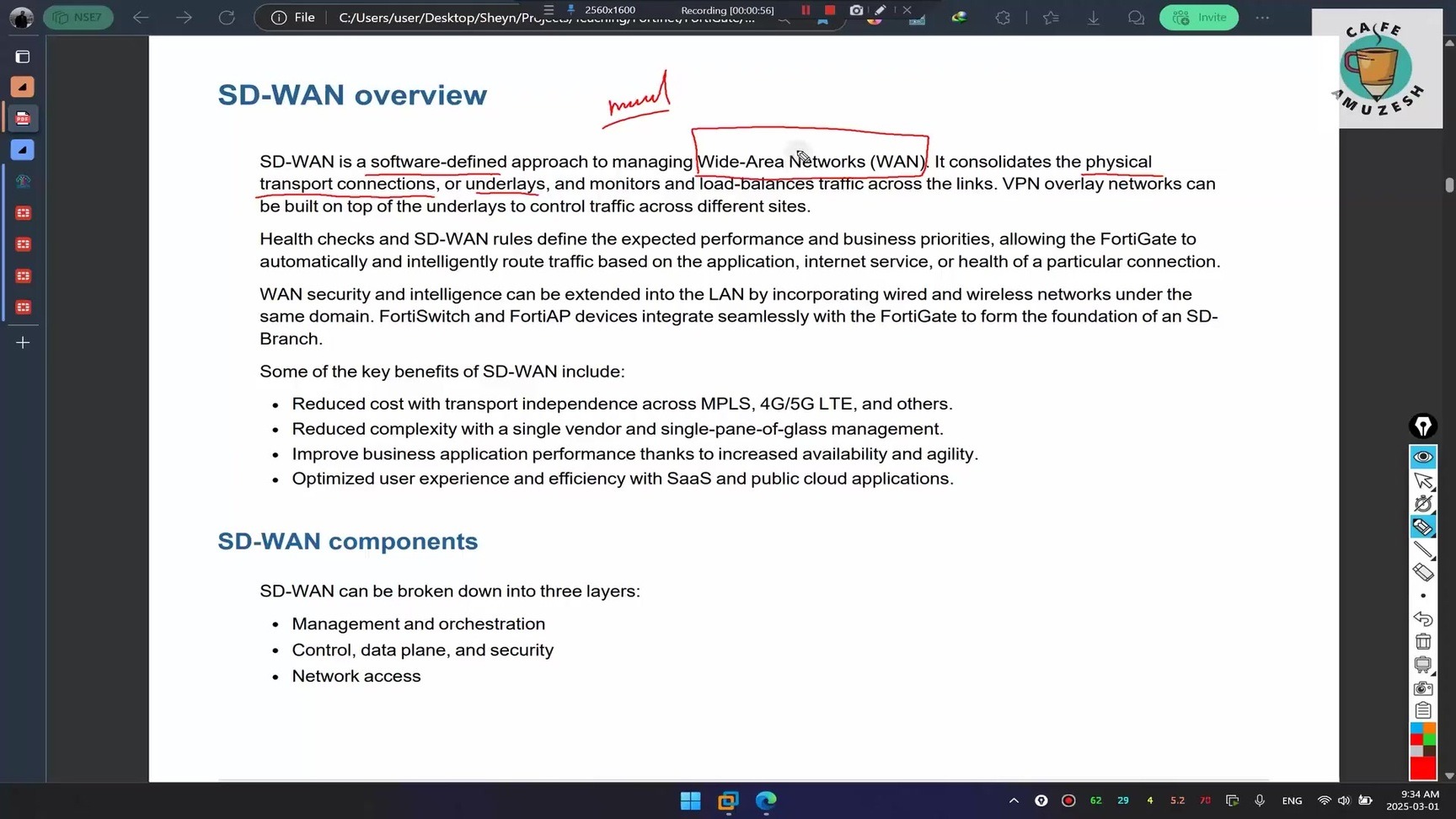The height and width of the screenshot is (819, 1456).
Task: Open the orange sidebar tab below the panel icon
Action: 23,87
